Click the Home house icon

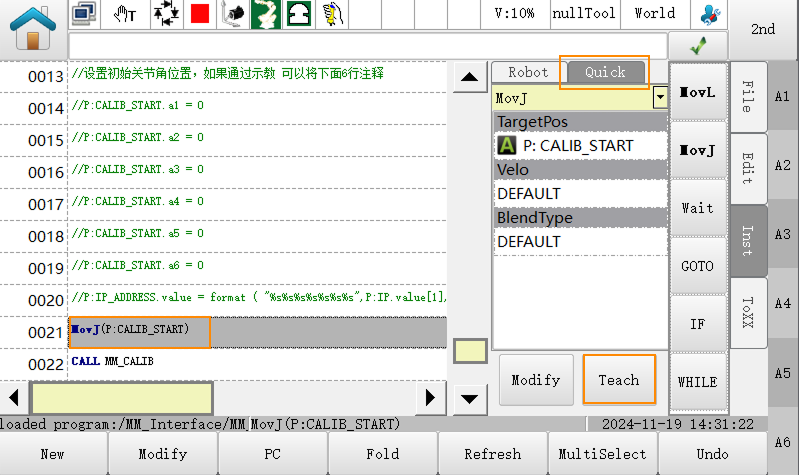click(33, 28)
